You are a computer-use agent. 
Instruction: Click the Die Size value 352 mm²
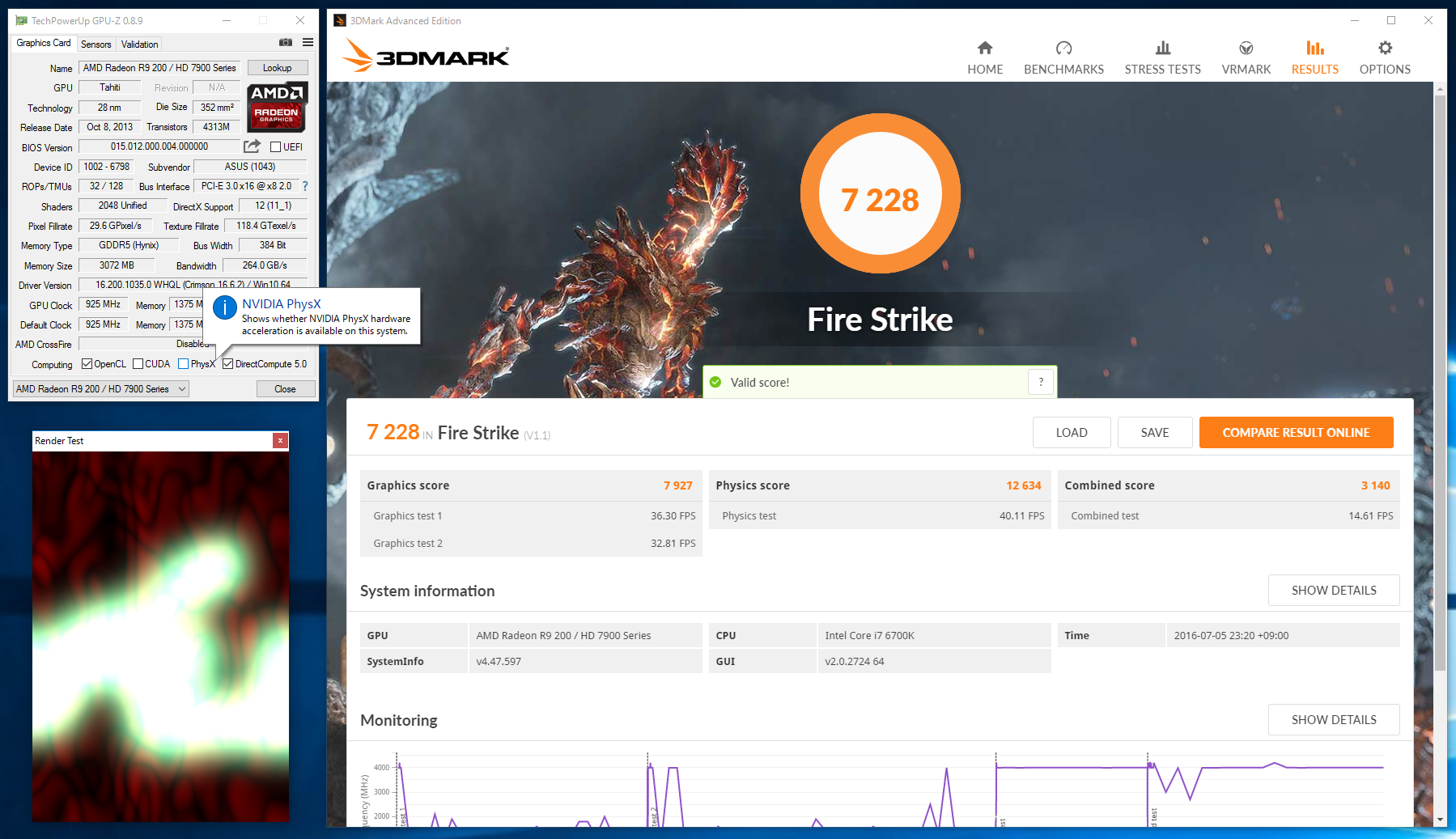click(217, 108)
